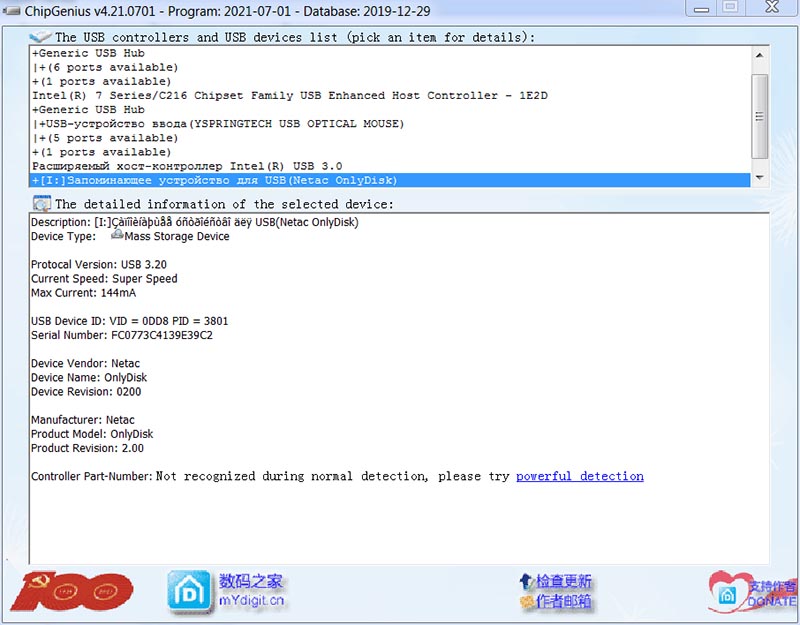Maximize the ChipGenius window

(731, 8)
